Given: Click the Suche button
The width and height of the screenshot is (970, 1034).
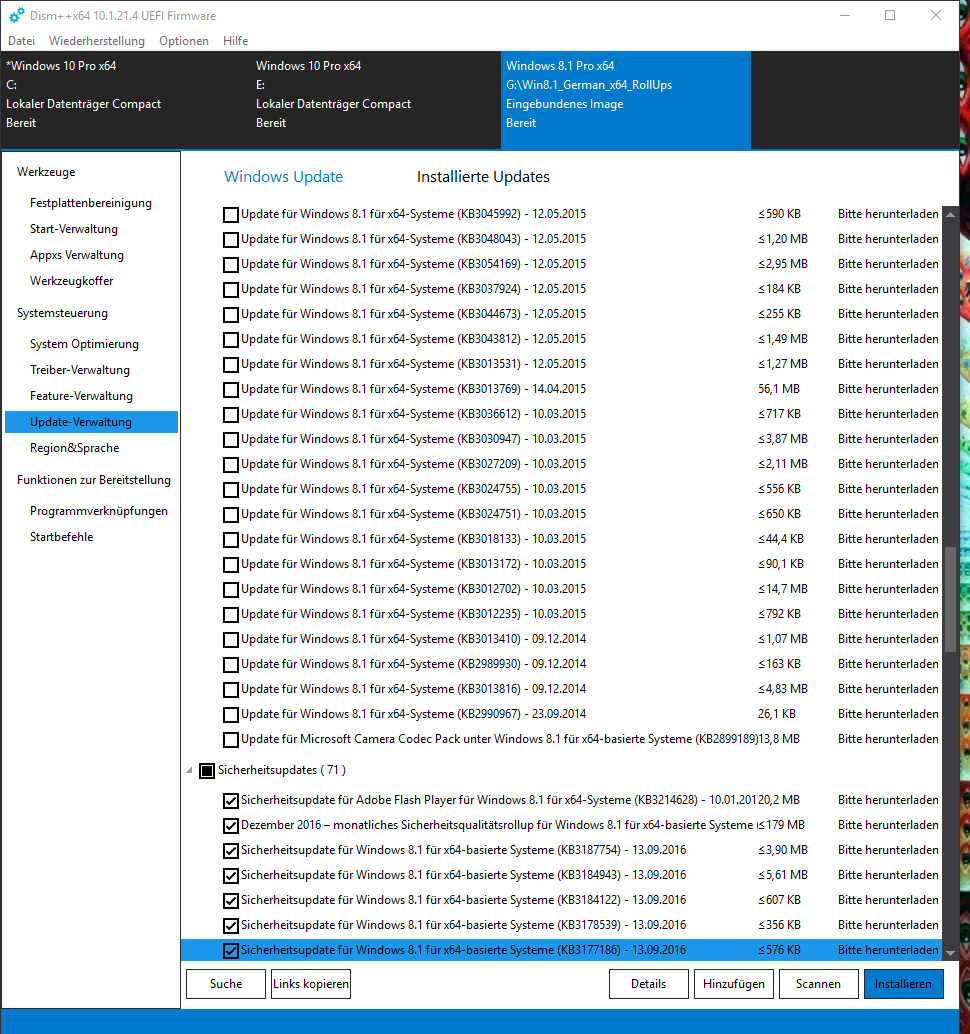Looking at the screenshot, I should click(226, 984).
